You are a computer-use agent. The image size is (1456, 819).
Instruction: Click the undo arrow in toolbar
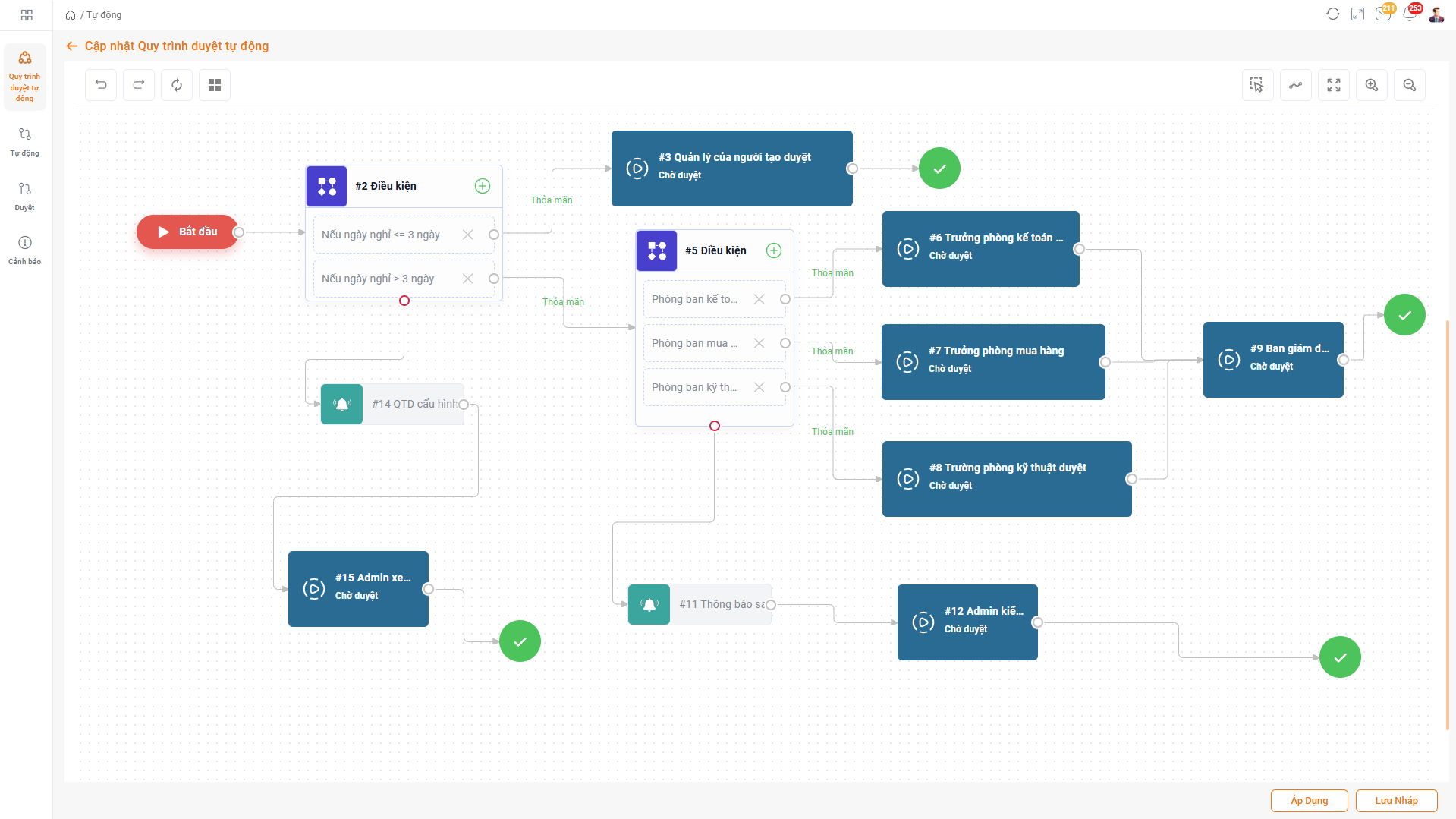101,85
